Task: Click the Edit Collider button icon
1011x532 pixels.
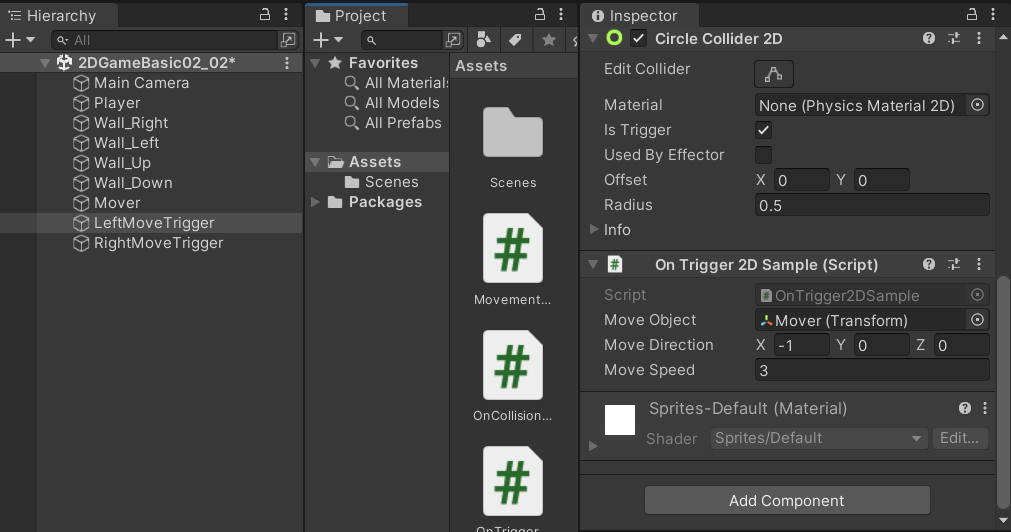Action: [x=773, y=74]
